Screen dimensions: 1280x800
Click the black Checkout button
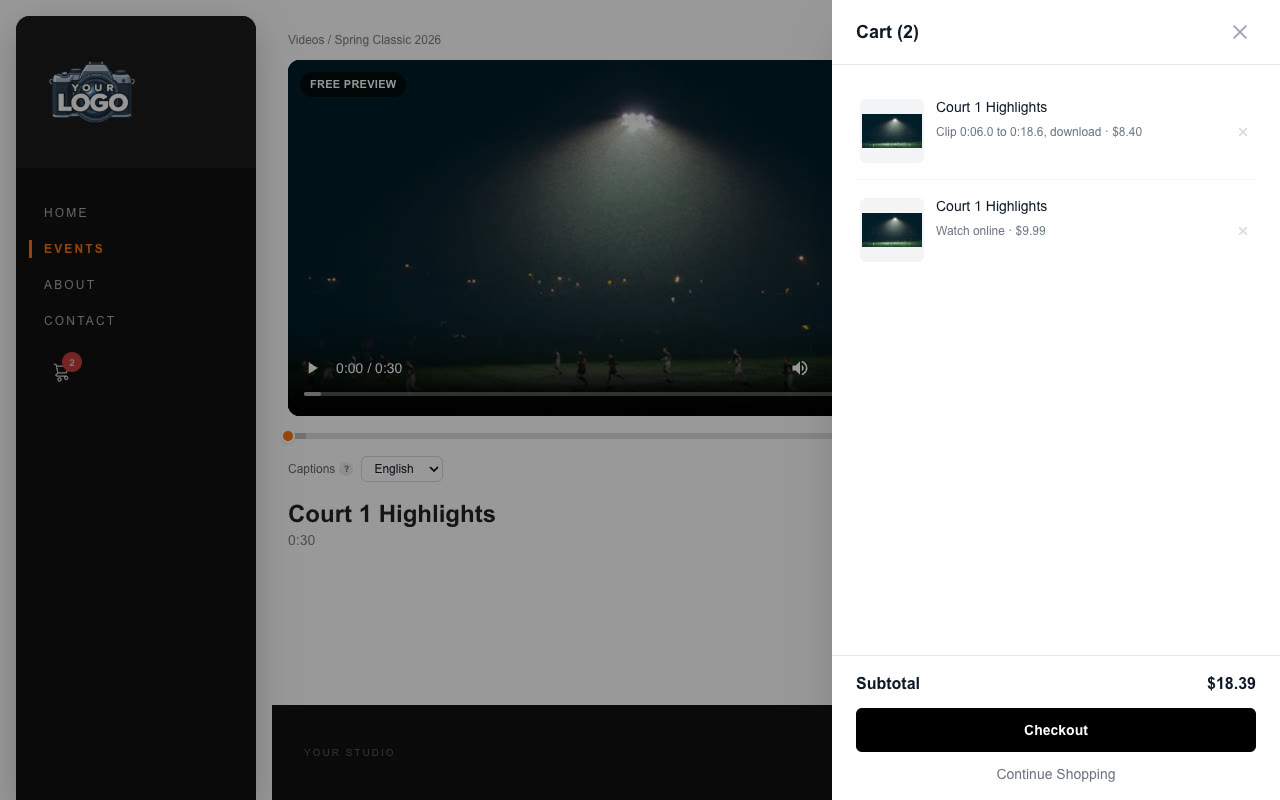coord(1056,730)
